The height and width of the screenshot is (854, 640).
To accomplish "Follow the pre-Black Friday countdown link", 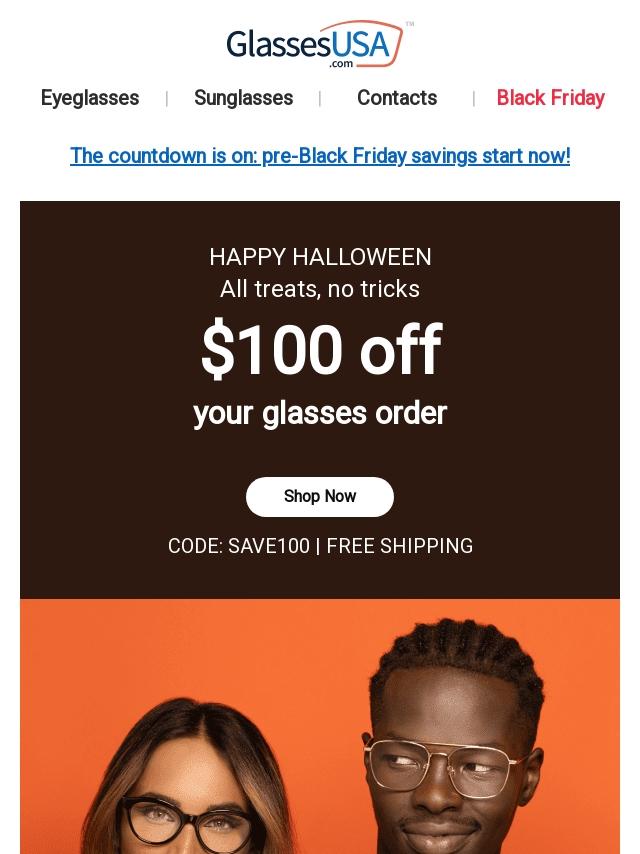I will [x=320, y=156].
